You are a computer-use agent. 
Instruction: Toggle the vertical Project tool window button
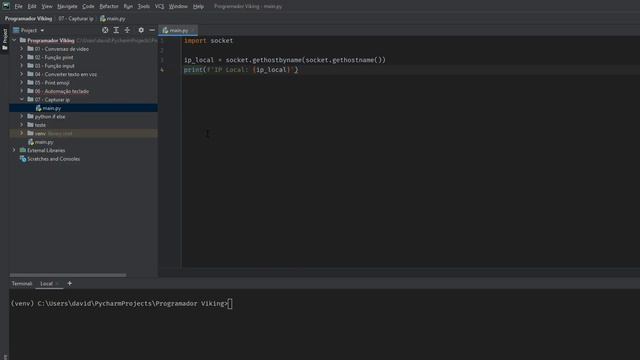click(4, 40)
